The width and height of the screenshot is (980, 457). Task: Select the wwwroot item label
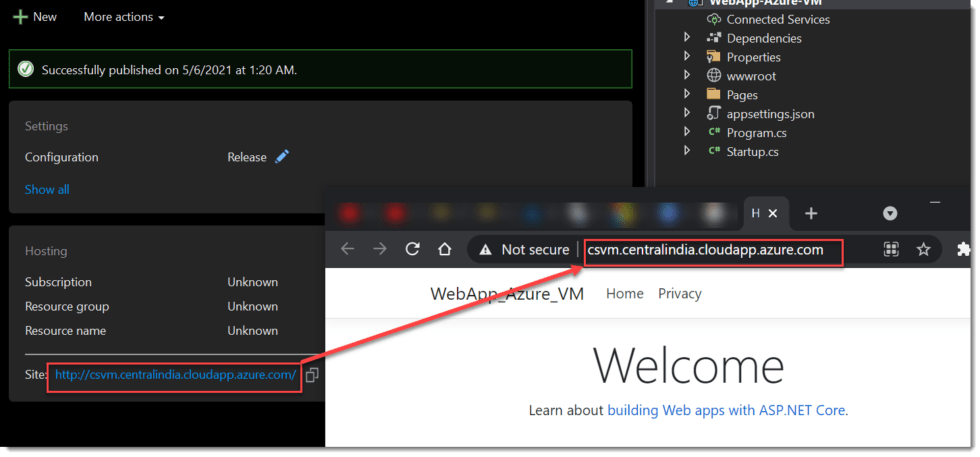click(751, 76)
